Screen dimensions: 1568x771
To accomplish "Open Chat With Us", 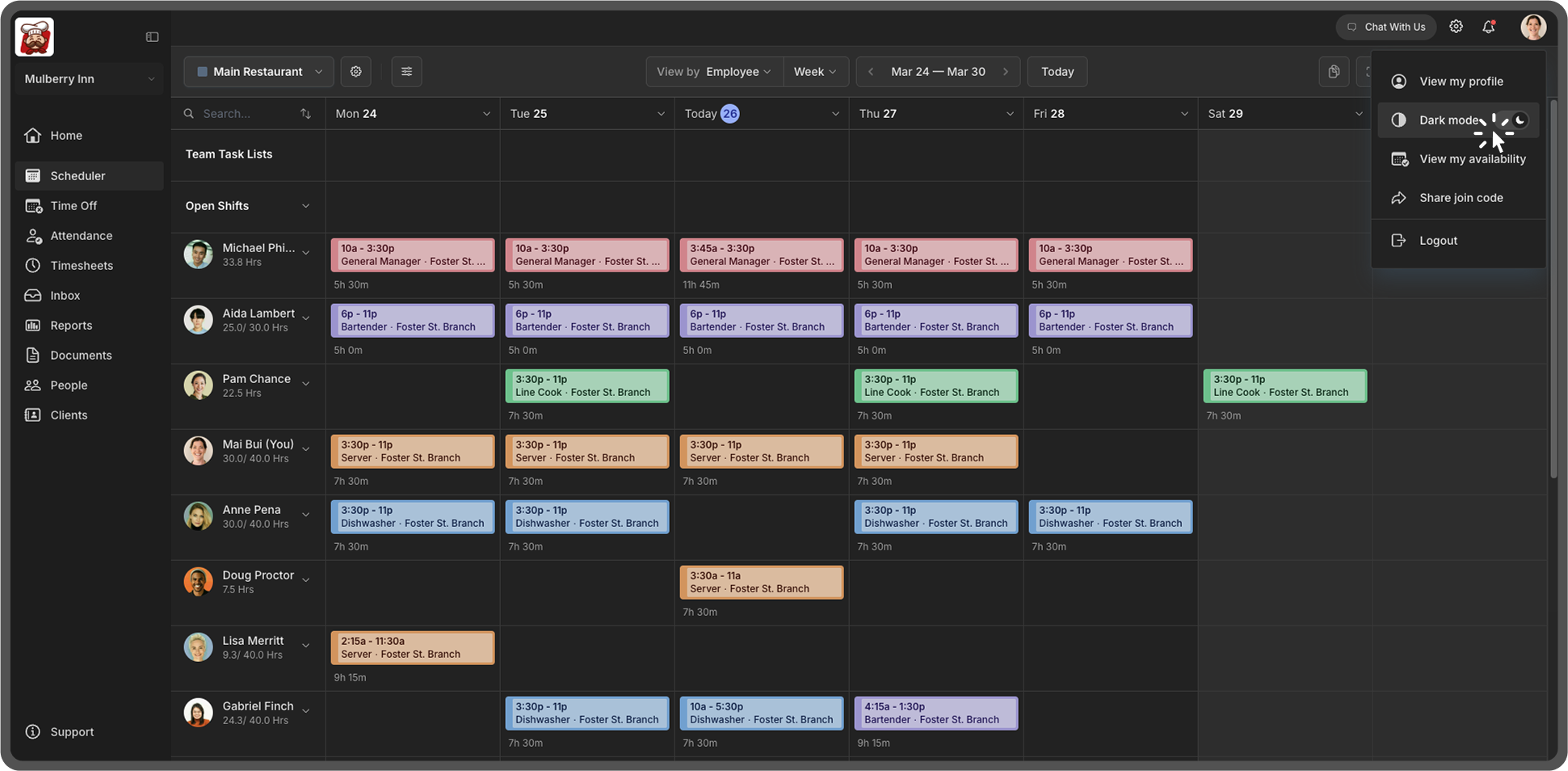I will 1385,27.
